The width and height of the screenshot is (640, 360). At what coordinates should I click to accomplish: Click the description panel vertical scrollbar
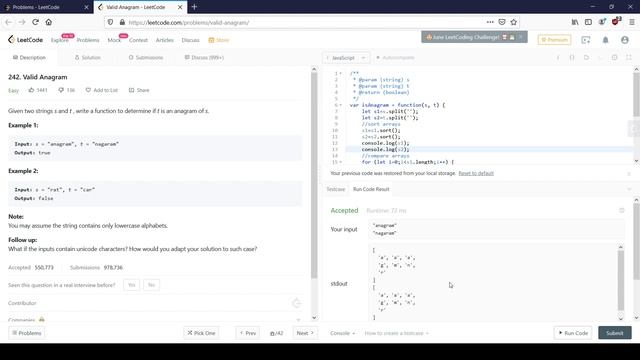click(x=314, y=176)
